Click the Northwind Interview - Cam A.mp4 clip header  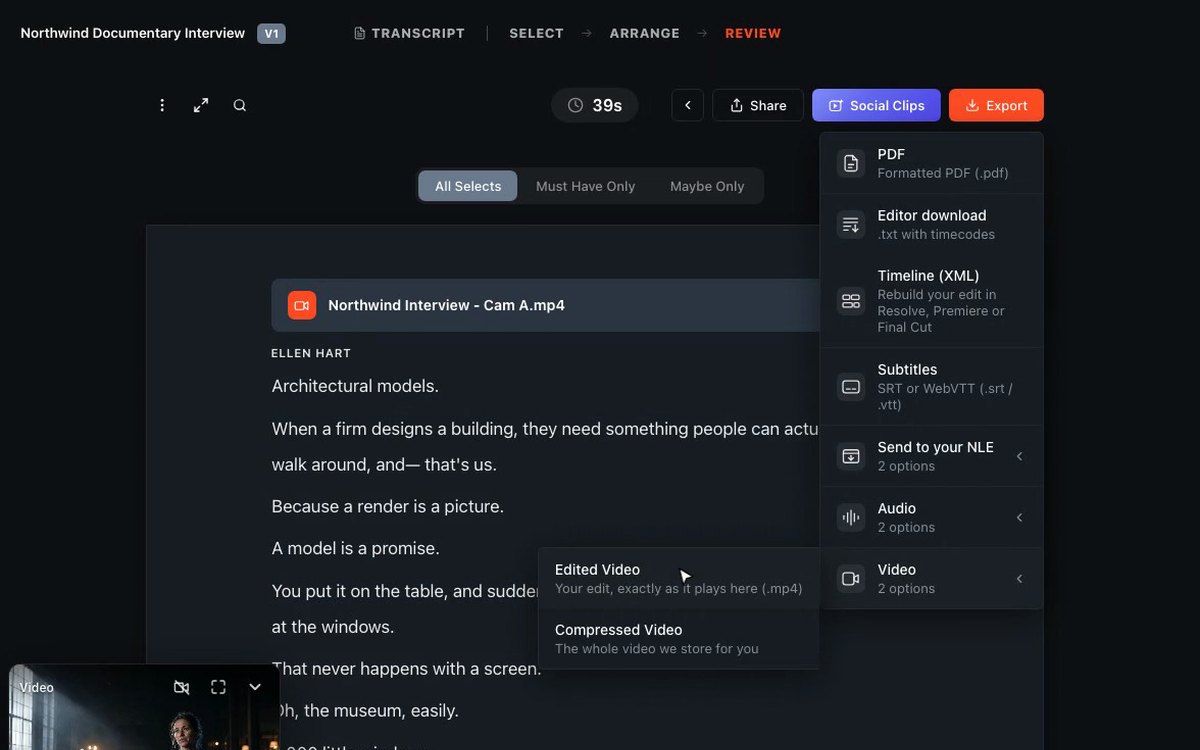pos(546,305)
